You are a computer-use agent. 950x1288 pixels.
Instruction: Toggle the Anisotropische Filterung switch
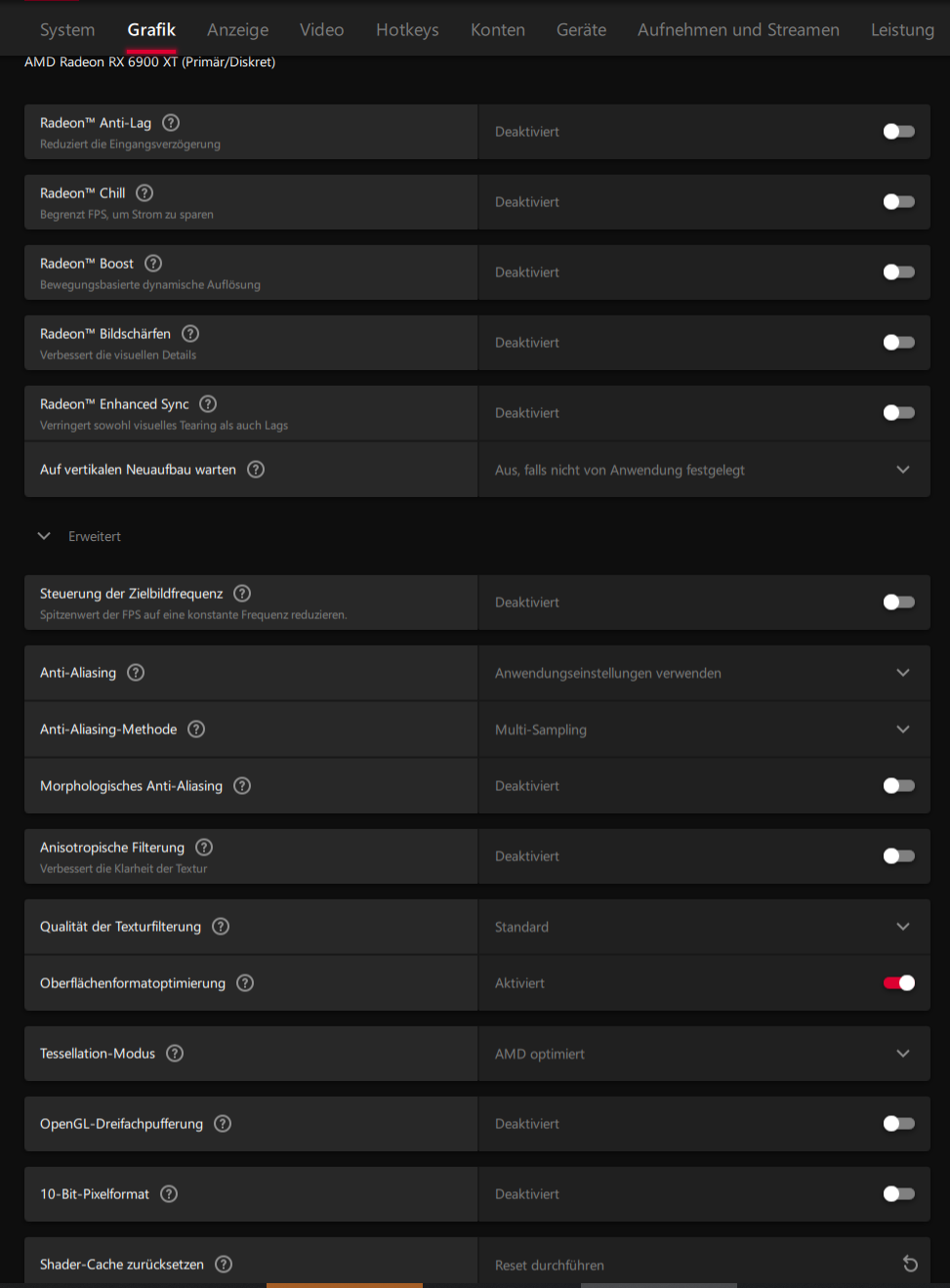898,856
